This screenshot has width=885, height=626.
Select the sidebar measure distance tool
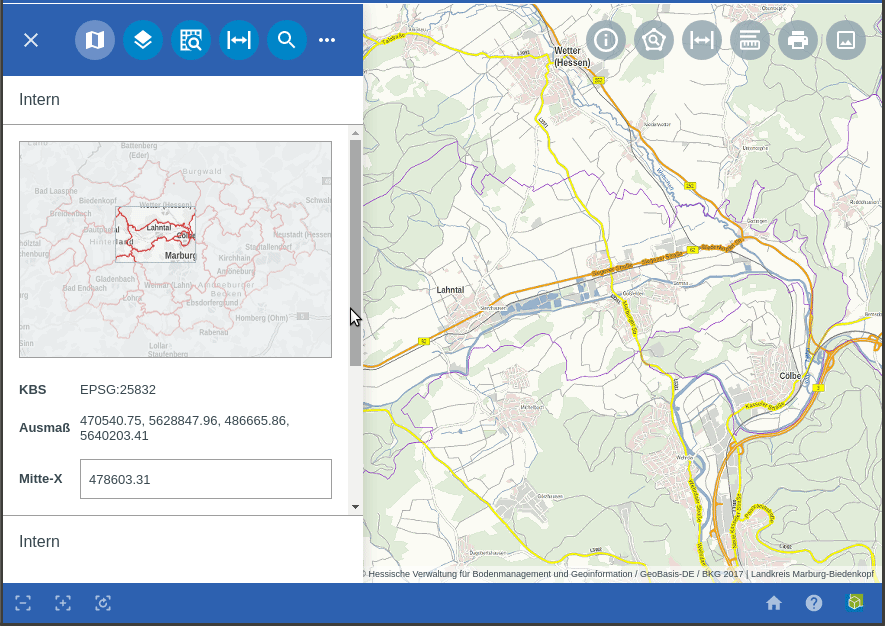(239, 40)
